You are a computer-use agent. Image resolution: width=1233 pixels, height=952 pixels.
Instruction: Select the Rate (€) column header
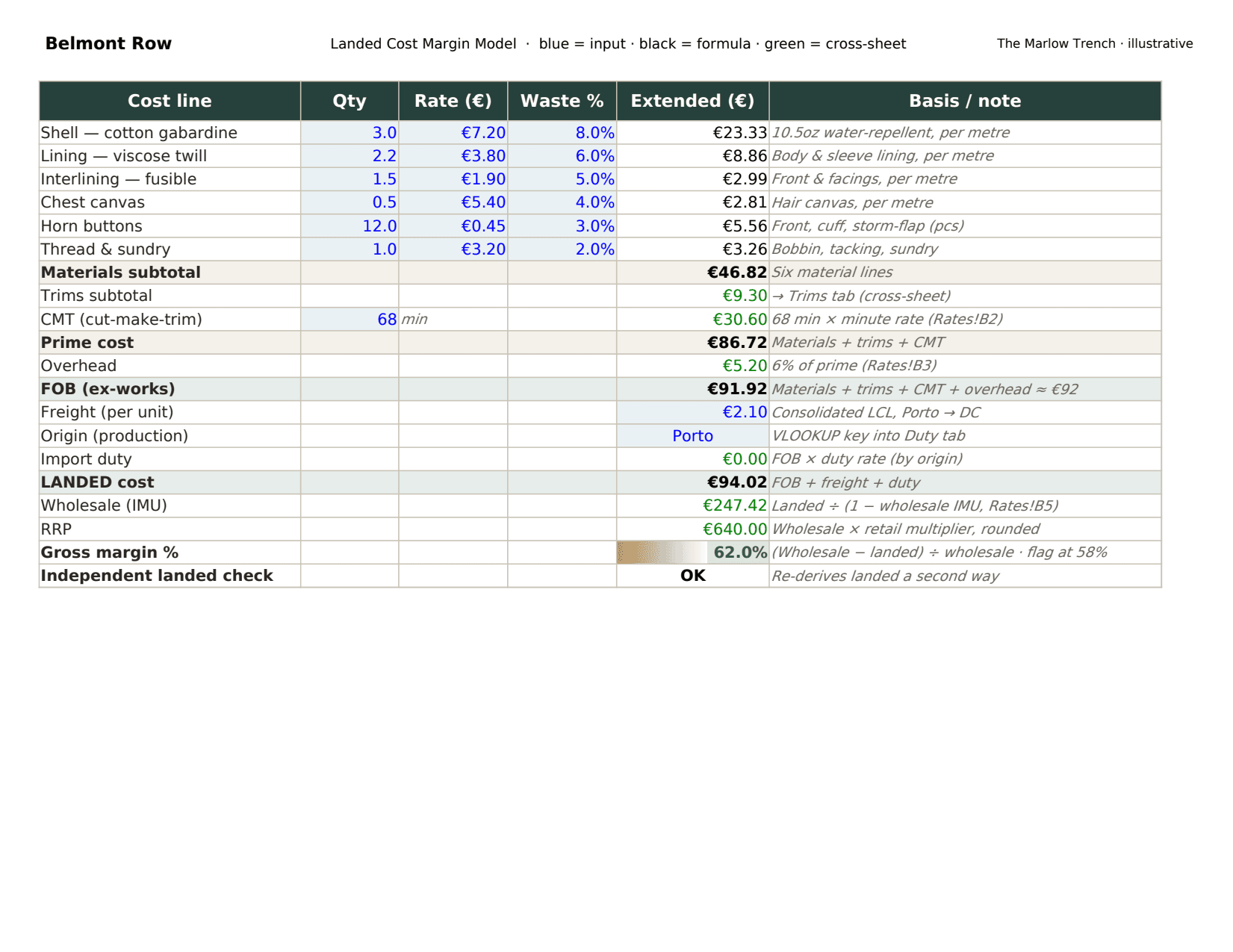[453, 101]
